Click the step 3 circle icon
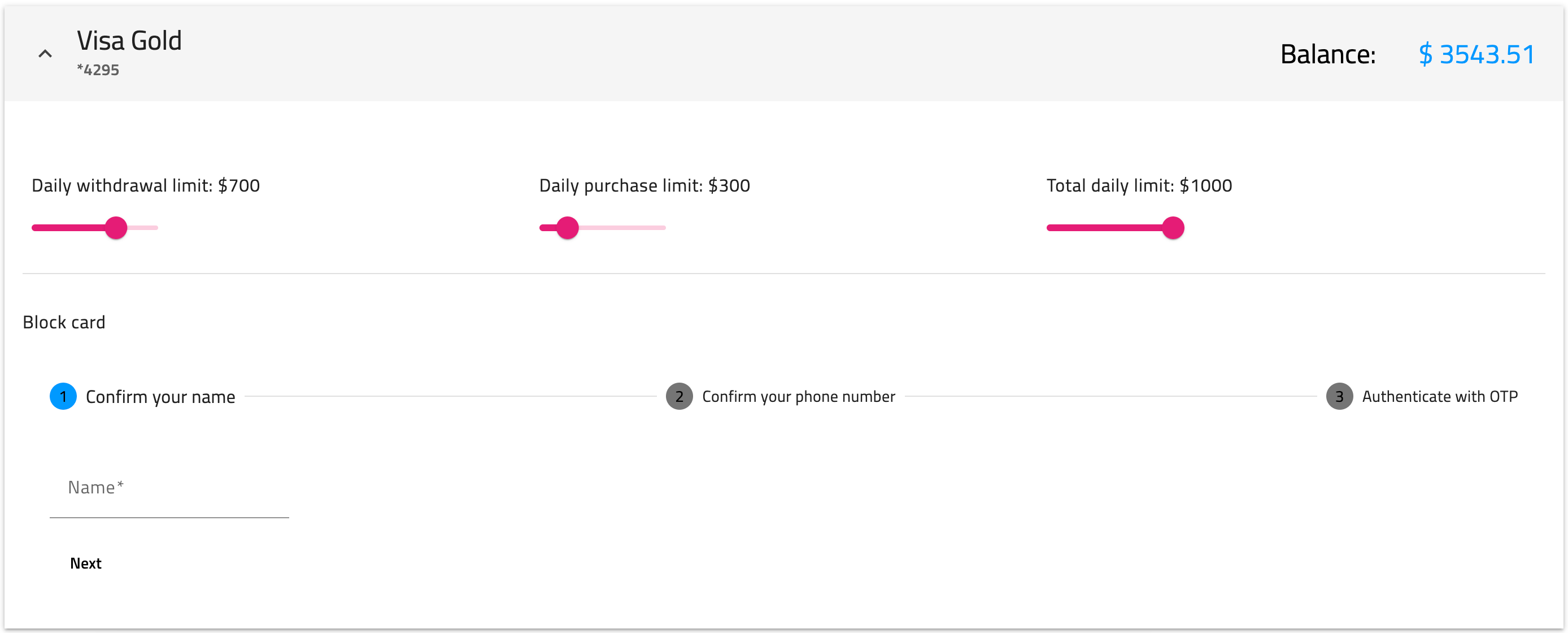Screen dimensions: 1568x633 coord(1339,397)
